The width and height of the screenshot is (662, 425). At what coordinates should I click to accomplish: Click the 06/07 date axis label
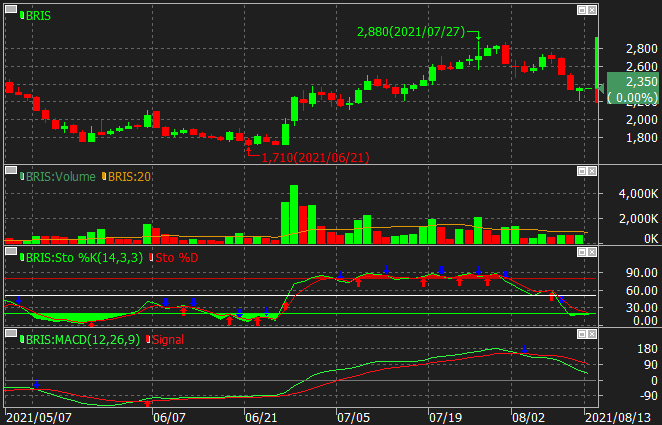169,418
